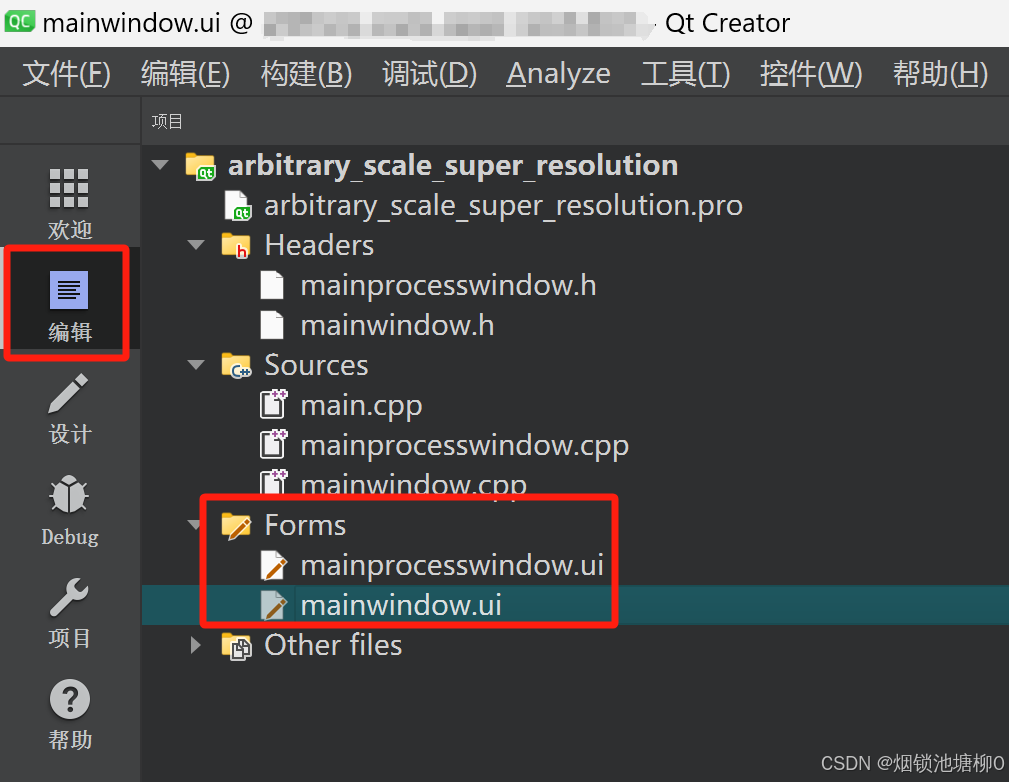
Task: Collapse the Headers folder
Action: (x=196, y=245)
